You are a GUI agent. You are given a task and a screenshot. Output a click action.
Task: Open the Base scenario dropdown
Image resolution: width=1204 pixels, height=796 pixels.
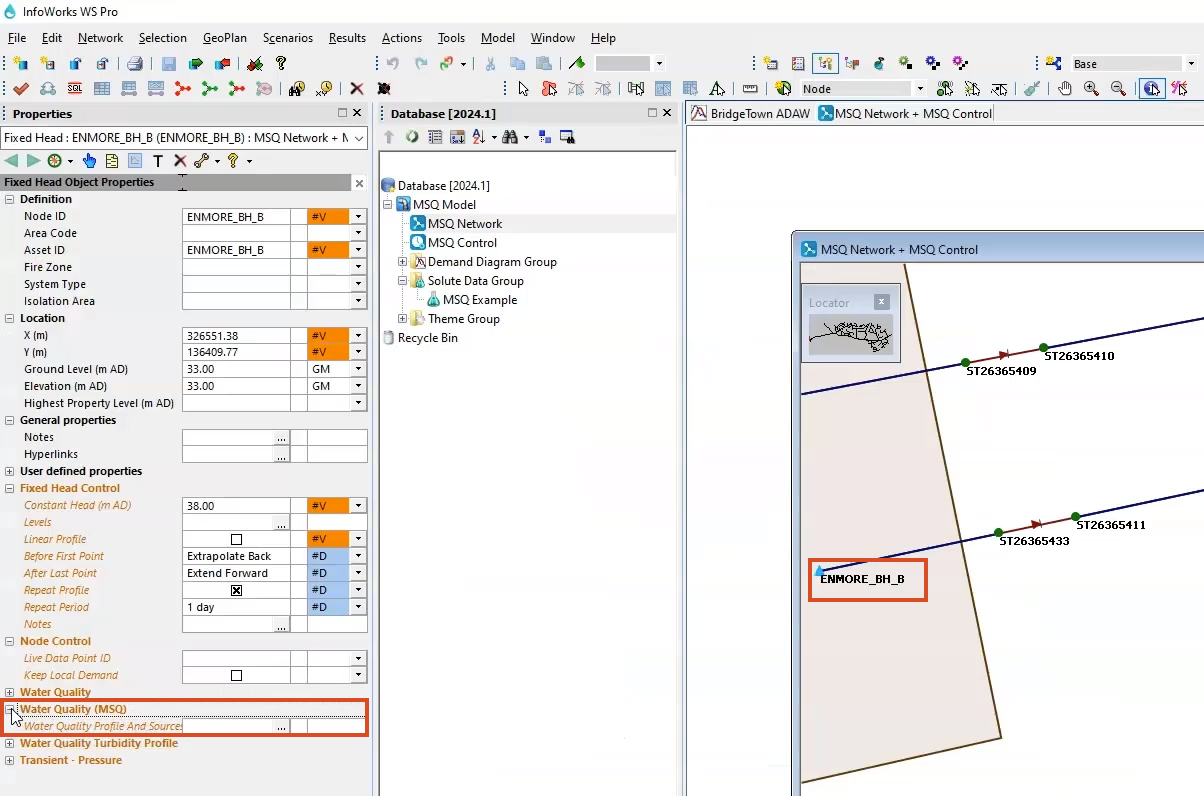coord(1190,64)
